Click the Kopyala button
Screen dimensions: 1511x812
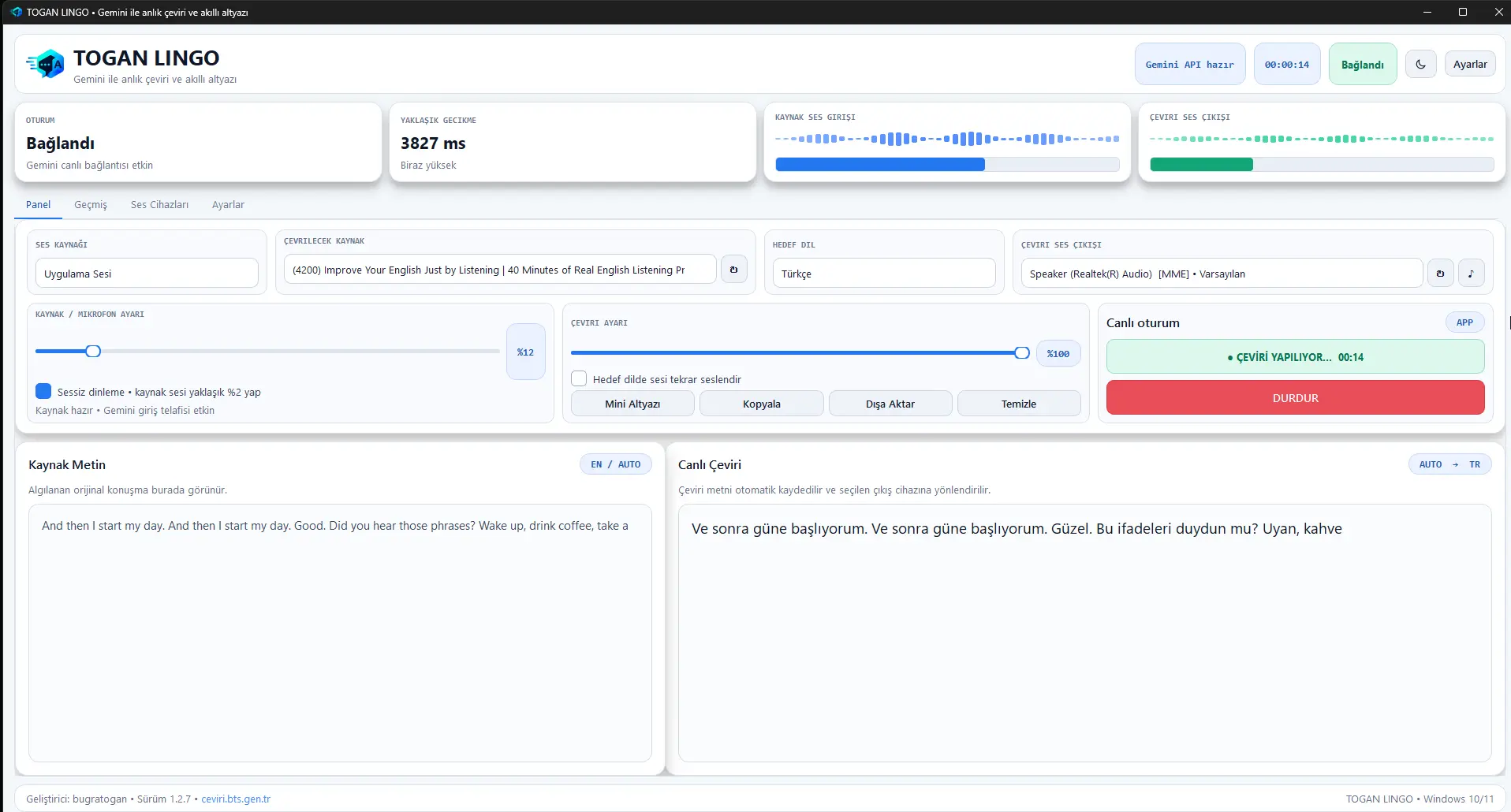761,404
